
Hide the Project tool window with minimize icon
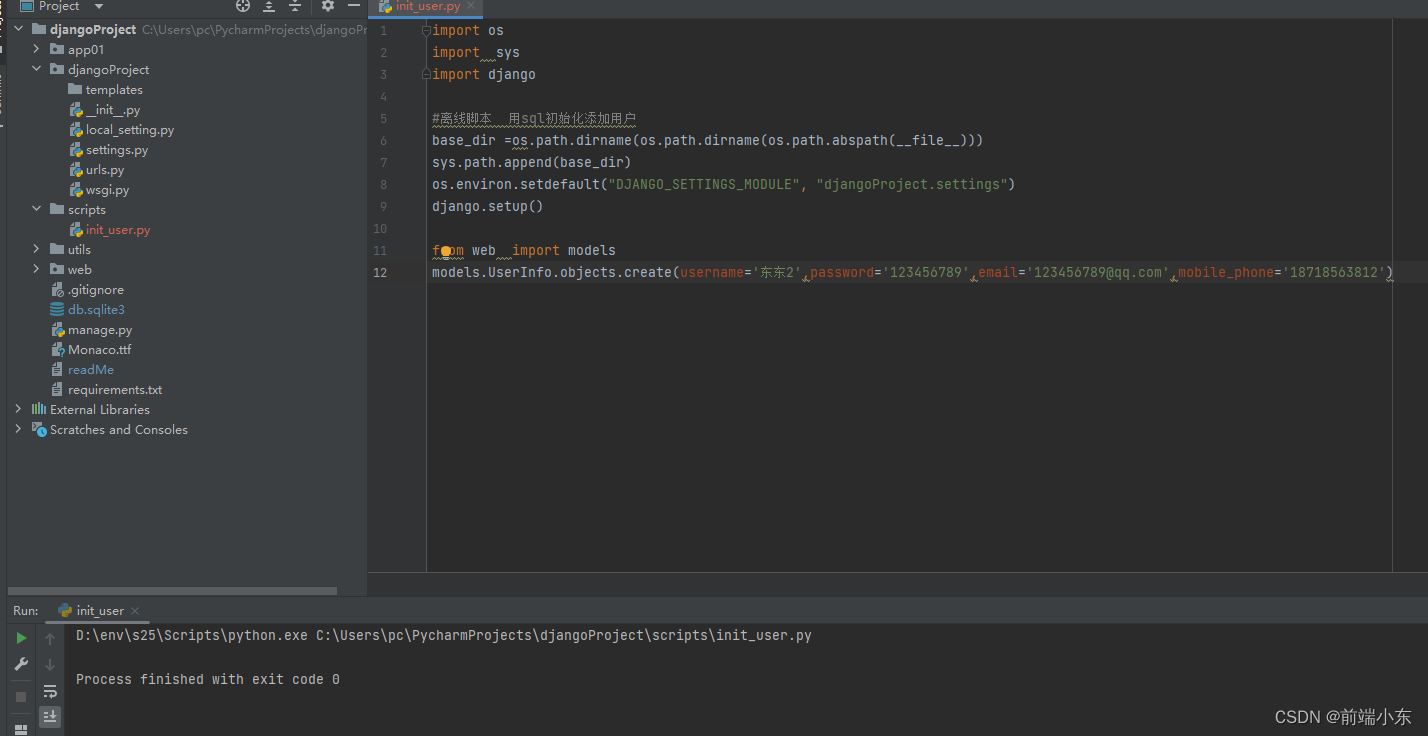353,6
